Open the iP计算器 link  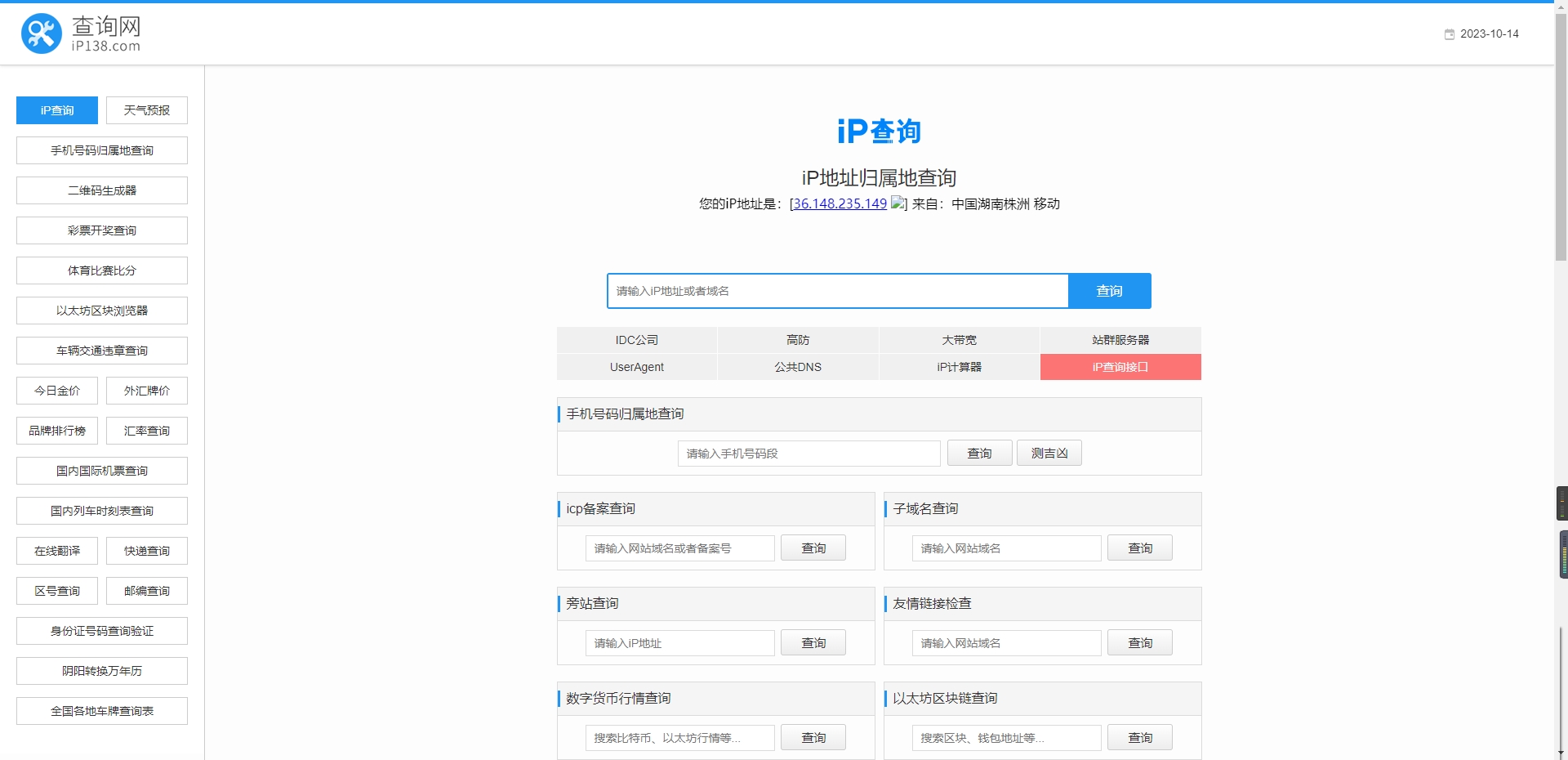pos(959,367)
